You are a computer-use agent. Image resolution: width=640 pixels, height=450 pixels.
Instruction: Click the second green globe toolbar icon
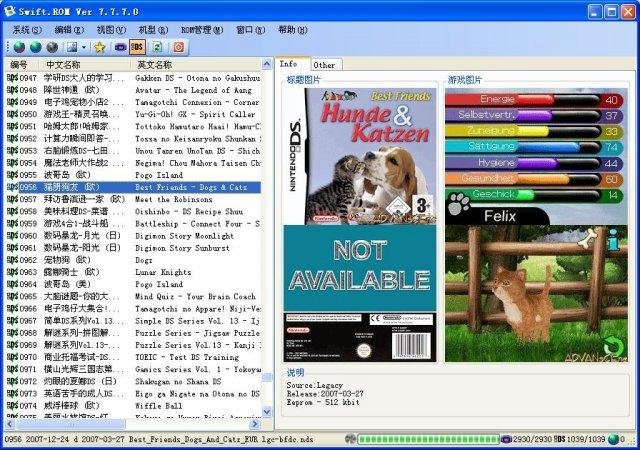click(x=36, y=47)
